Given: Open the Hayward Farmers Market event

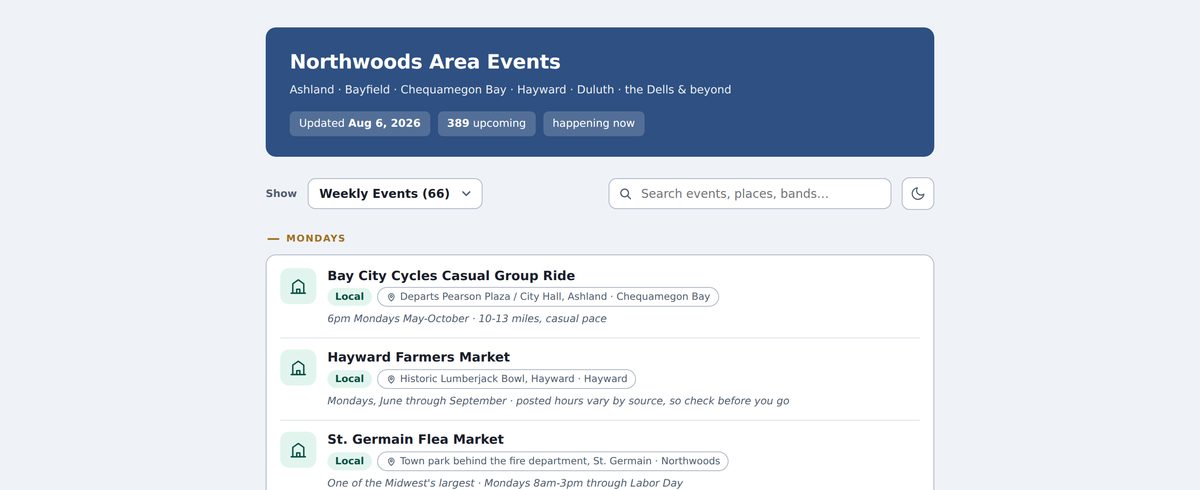Looking at the screenshot, I should click(418, 357).
